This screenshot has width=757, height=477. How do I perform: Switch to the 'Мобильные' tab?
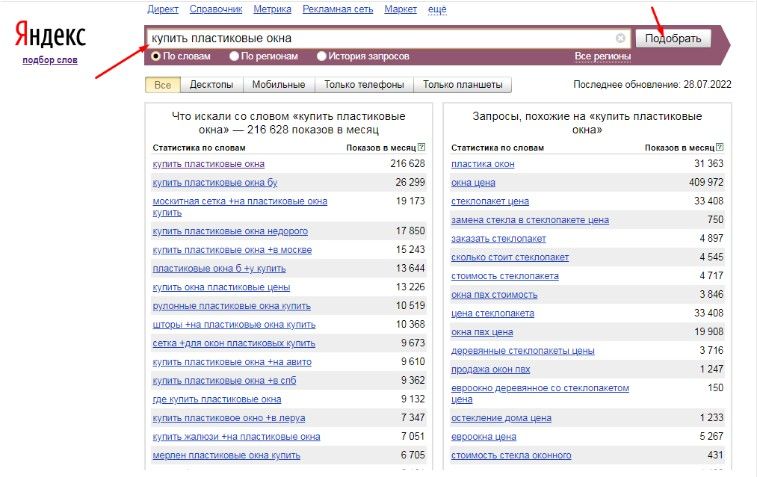pyautogui.click(x=279, y=84)
